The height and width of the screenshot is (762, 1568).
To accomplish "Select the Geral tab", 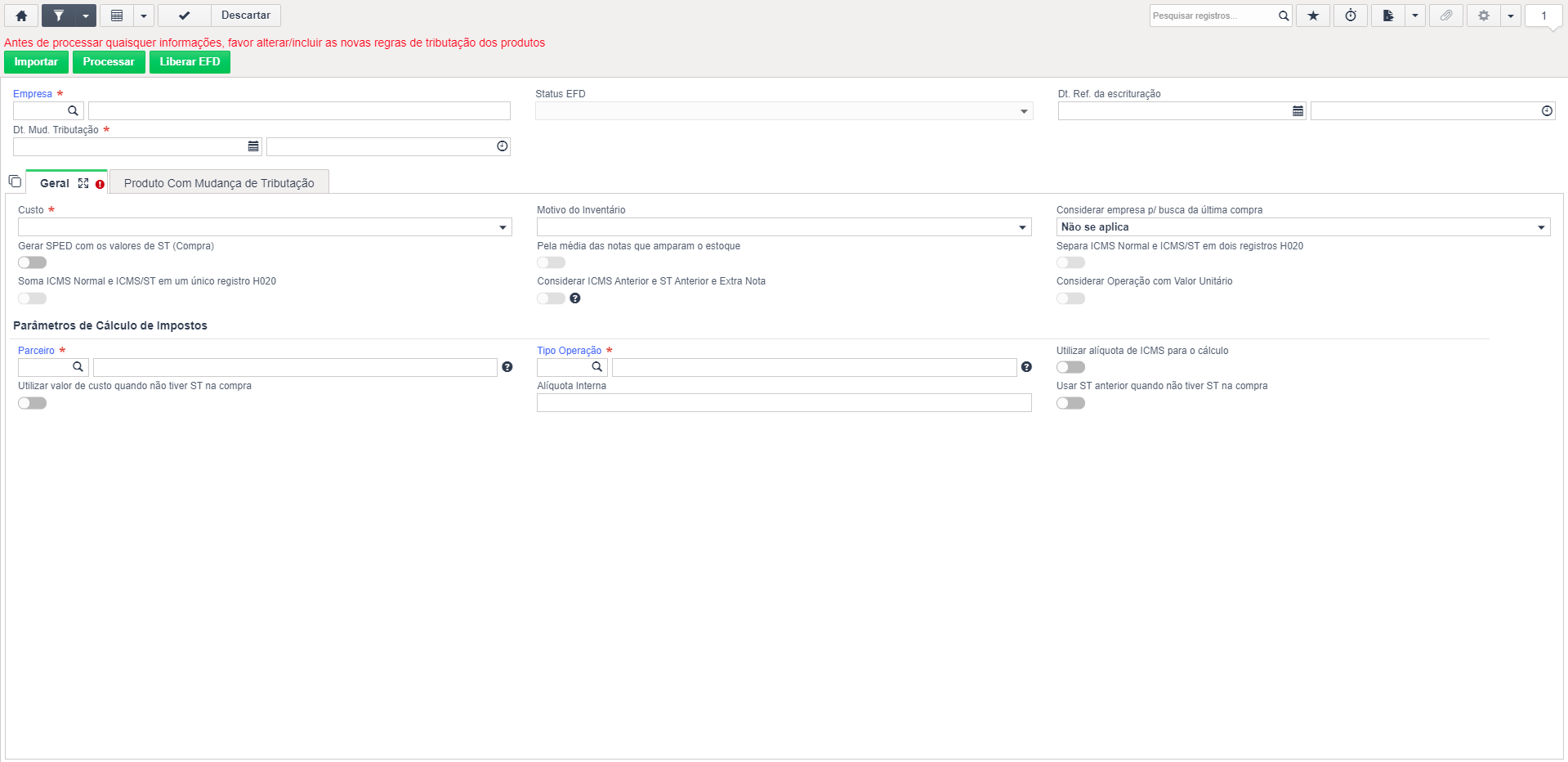I will click(x=55, y=183).
